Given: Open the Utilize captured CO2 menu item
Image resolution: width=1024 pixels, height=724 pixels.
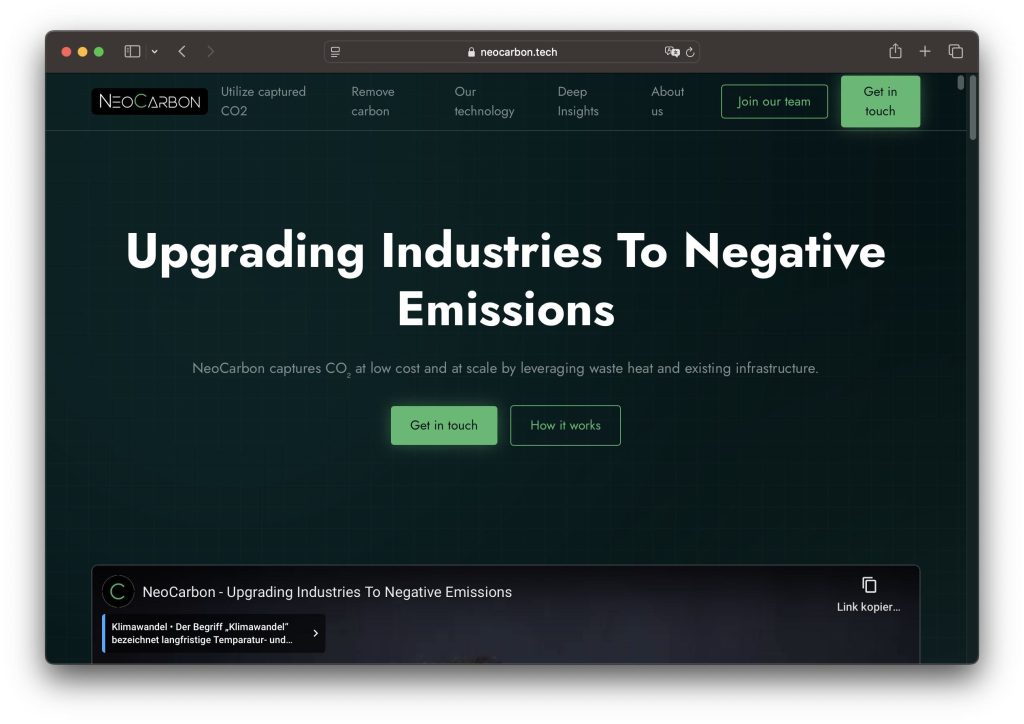Looking at the screenshot, I should (x=263, y=101).
